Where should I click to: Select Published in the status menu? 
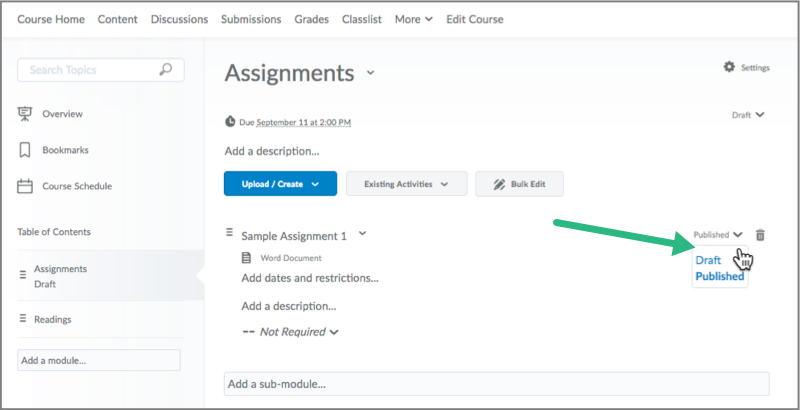pos(719,276)
